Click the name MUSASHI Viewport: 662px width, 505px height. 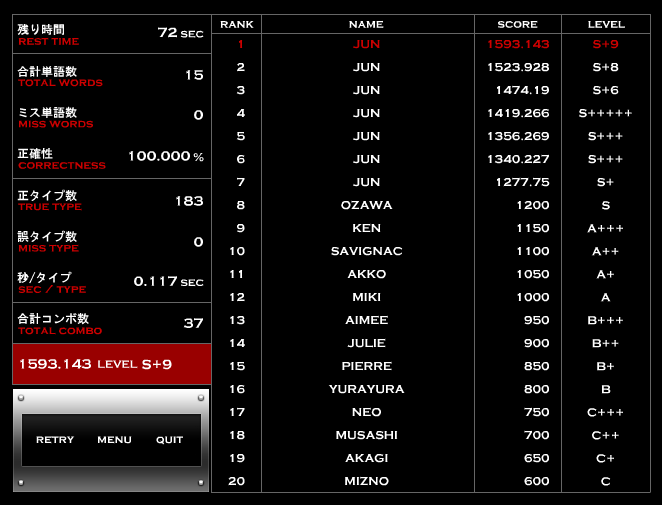pos(366,435)
